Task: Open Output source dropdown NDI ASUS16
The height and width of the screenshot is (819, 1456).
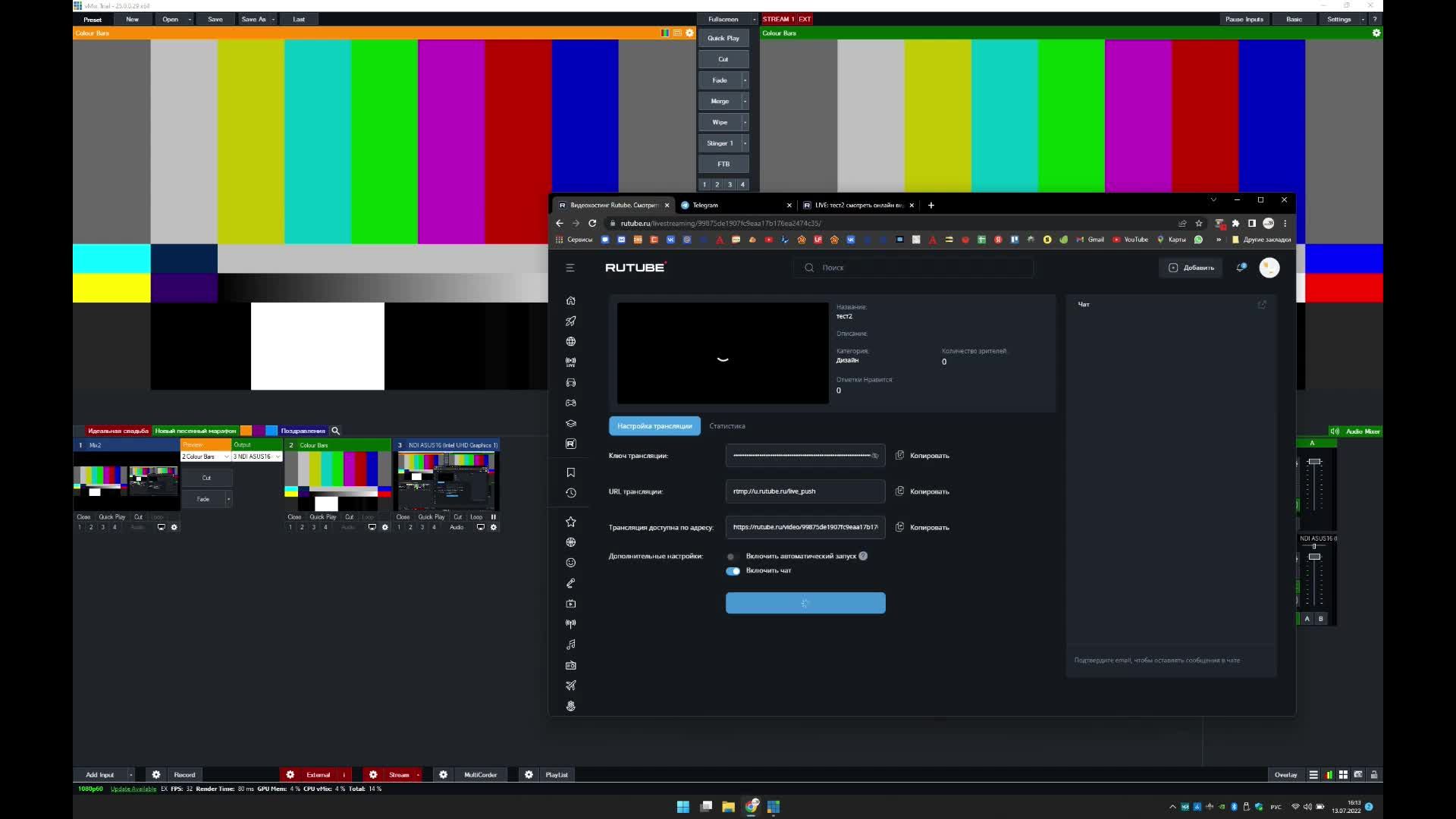Action: [256, 457]
